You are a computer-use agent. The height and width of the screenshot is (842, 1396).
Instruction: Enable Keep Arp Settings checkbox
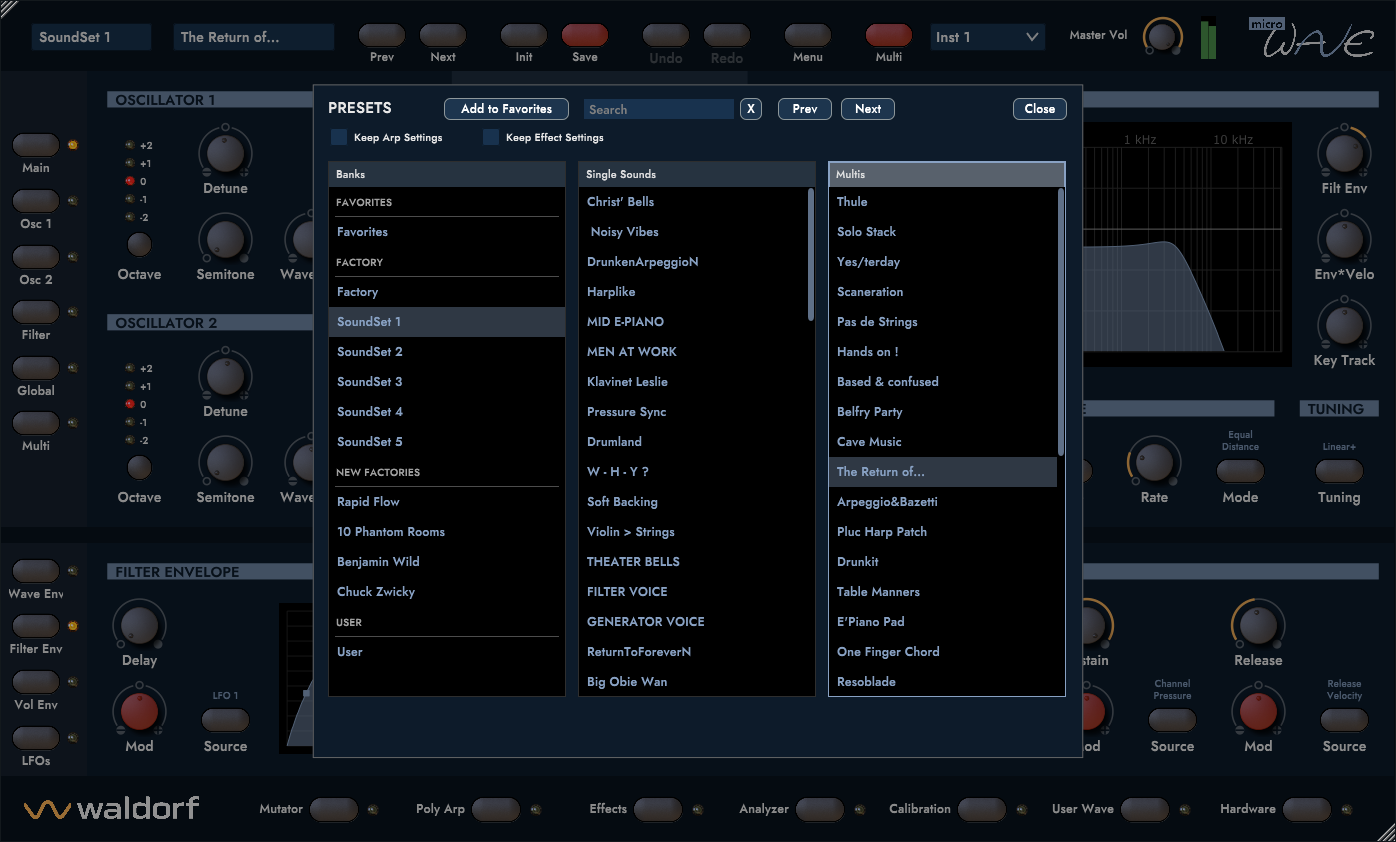click(x=339, y=137)
